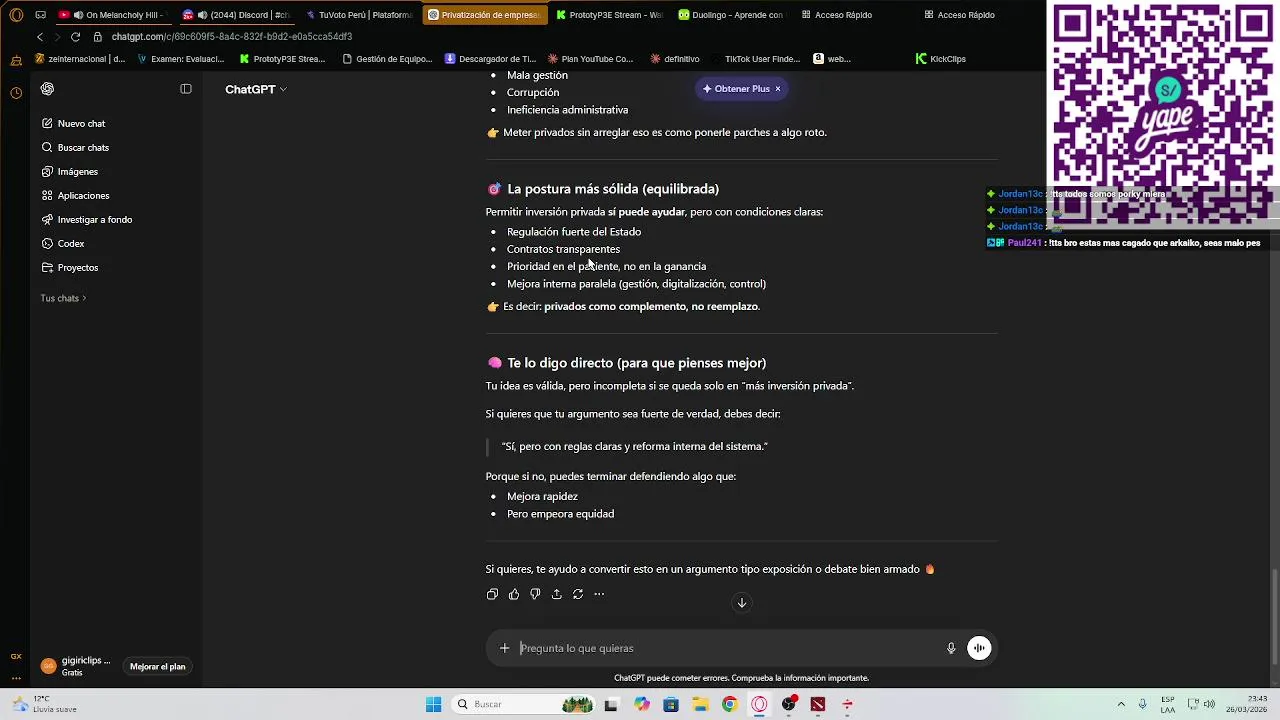Viewport: 1280px width, 720px height.
Task: Open Imágenes in the sidebar
Action: (70, 172)
